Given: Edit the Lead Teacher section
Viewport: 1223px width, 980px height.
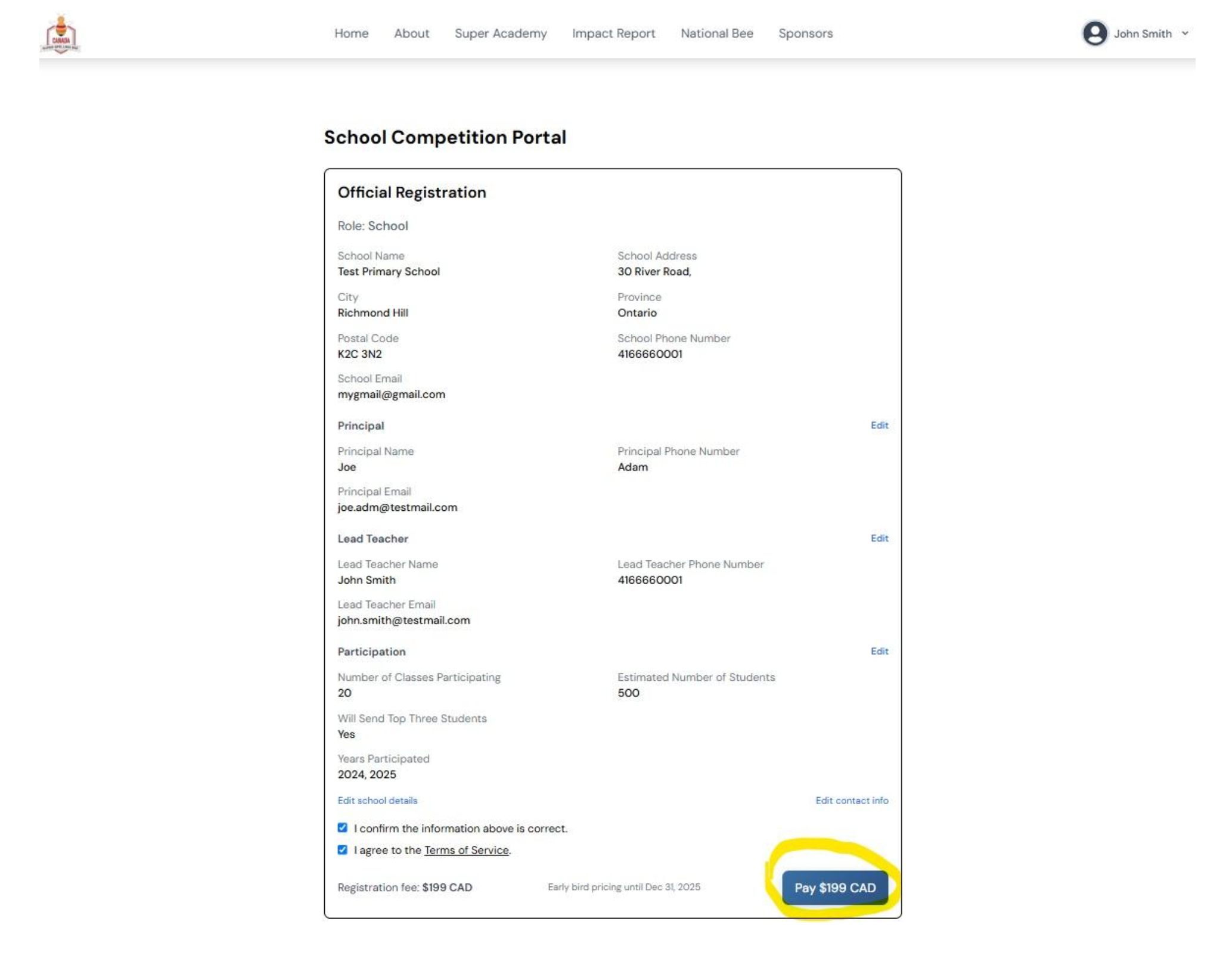Looking at the screenshot, I should click(x=880, y=538).
